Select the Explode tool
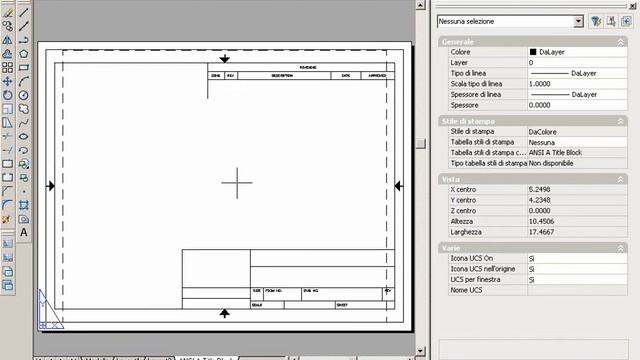Screen dimensions: 640x360 (x=7, y=219)
